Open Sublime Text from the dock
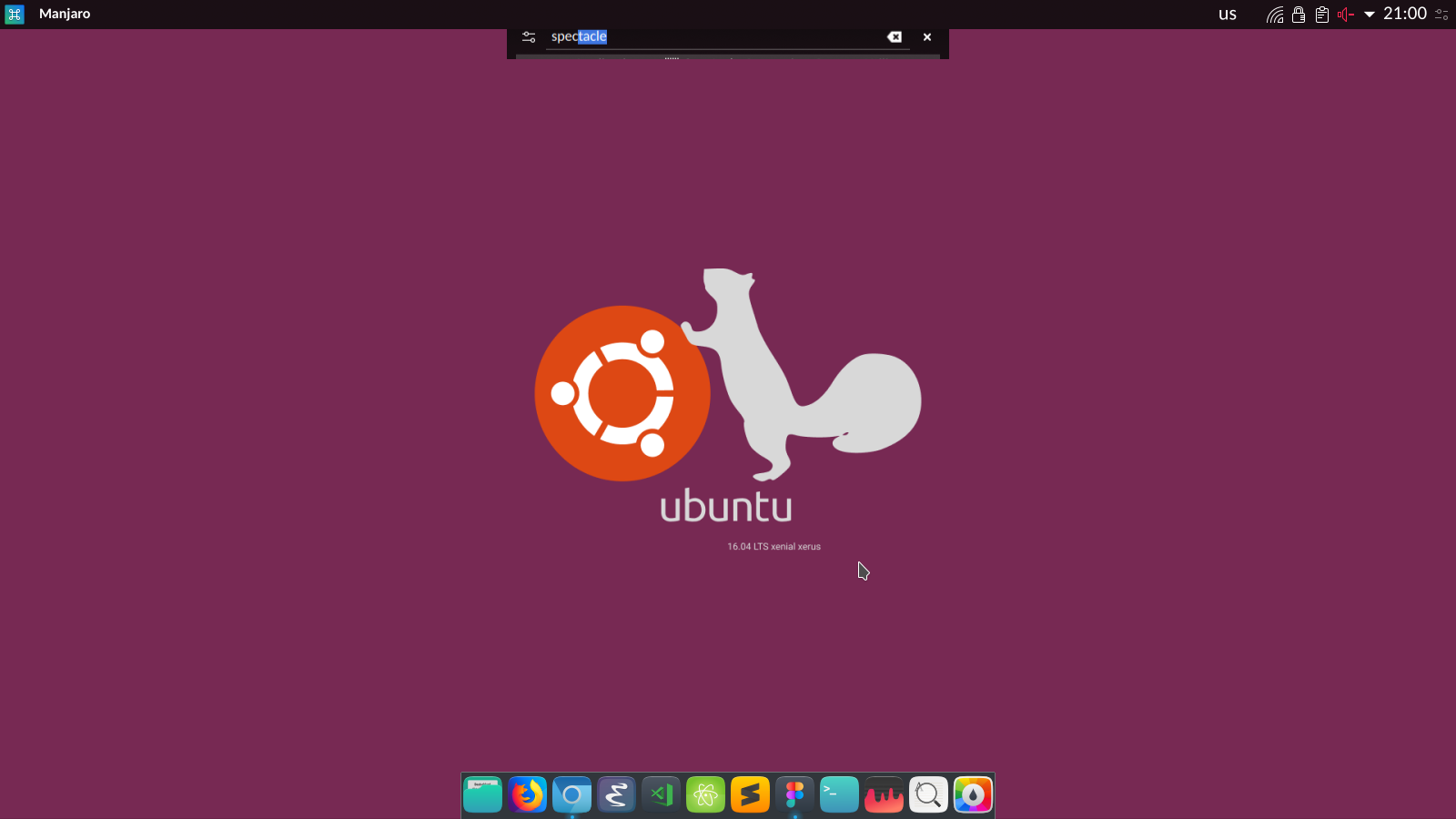Image resolution: width=1456 pixels, height=819 pixels. pos(750,795)
